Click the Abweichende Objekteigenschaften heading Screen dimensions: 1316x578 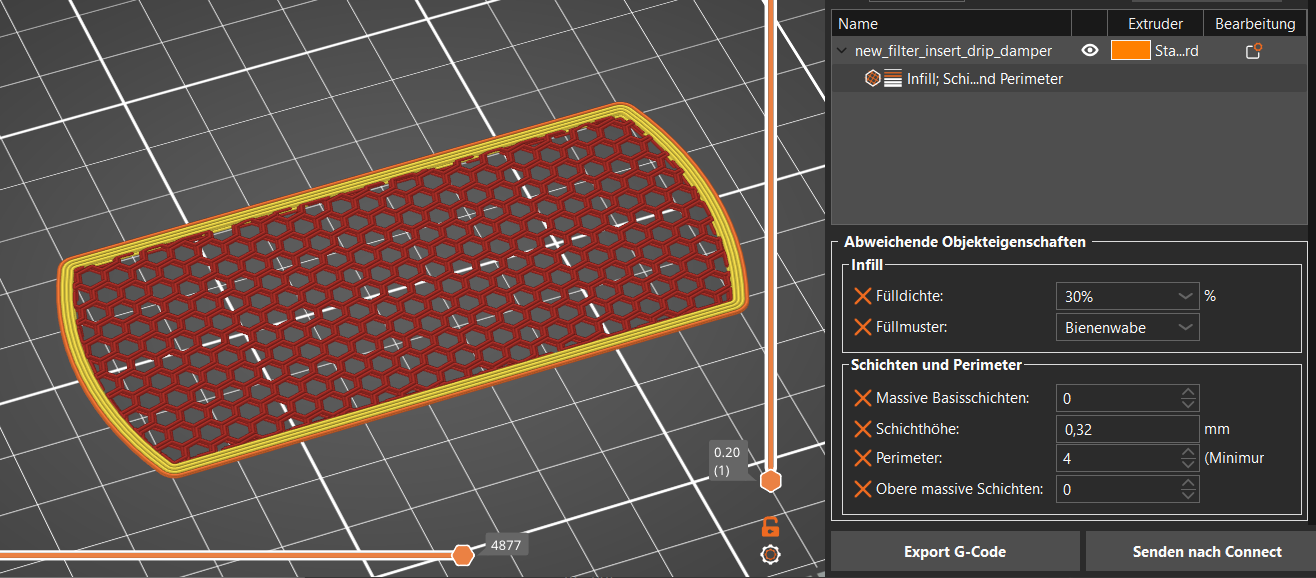[x=965, y=241]
